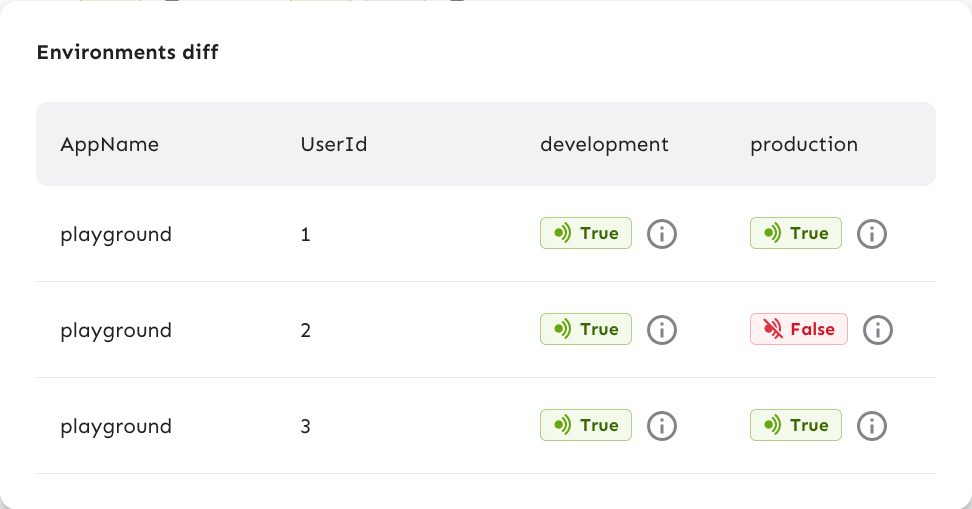Select the development column header
The image size is (972, 509).
tap(604, 144)
